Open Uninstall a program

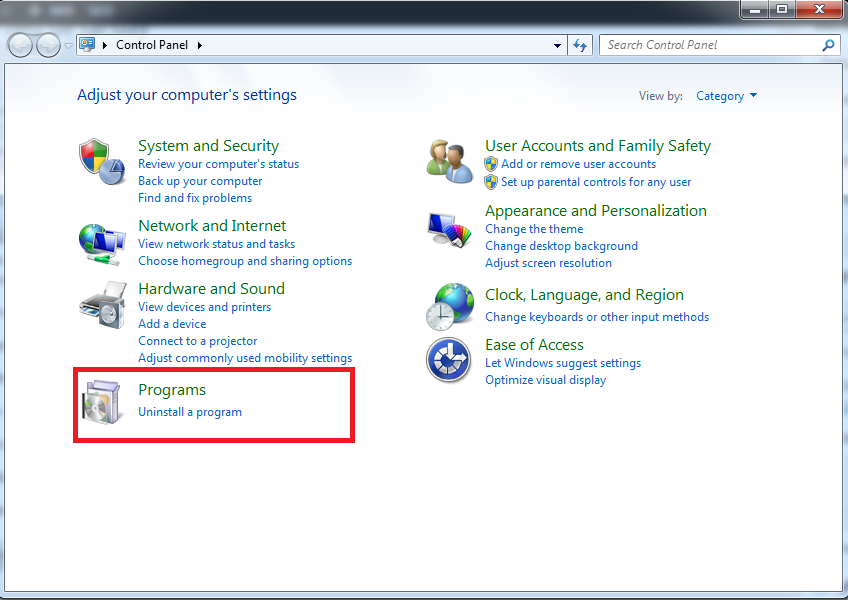point(190,411)
